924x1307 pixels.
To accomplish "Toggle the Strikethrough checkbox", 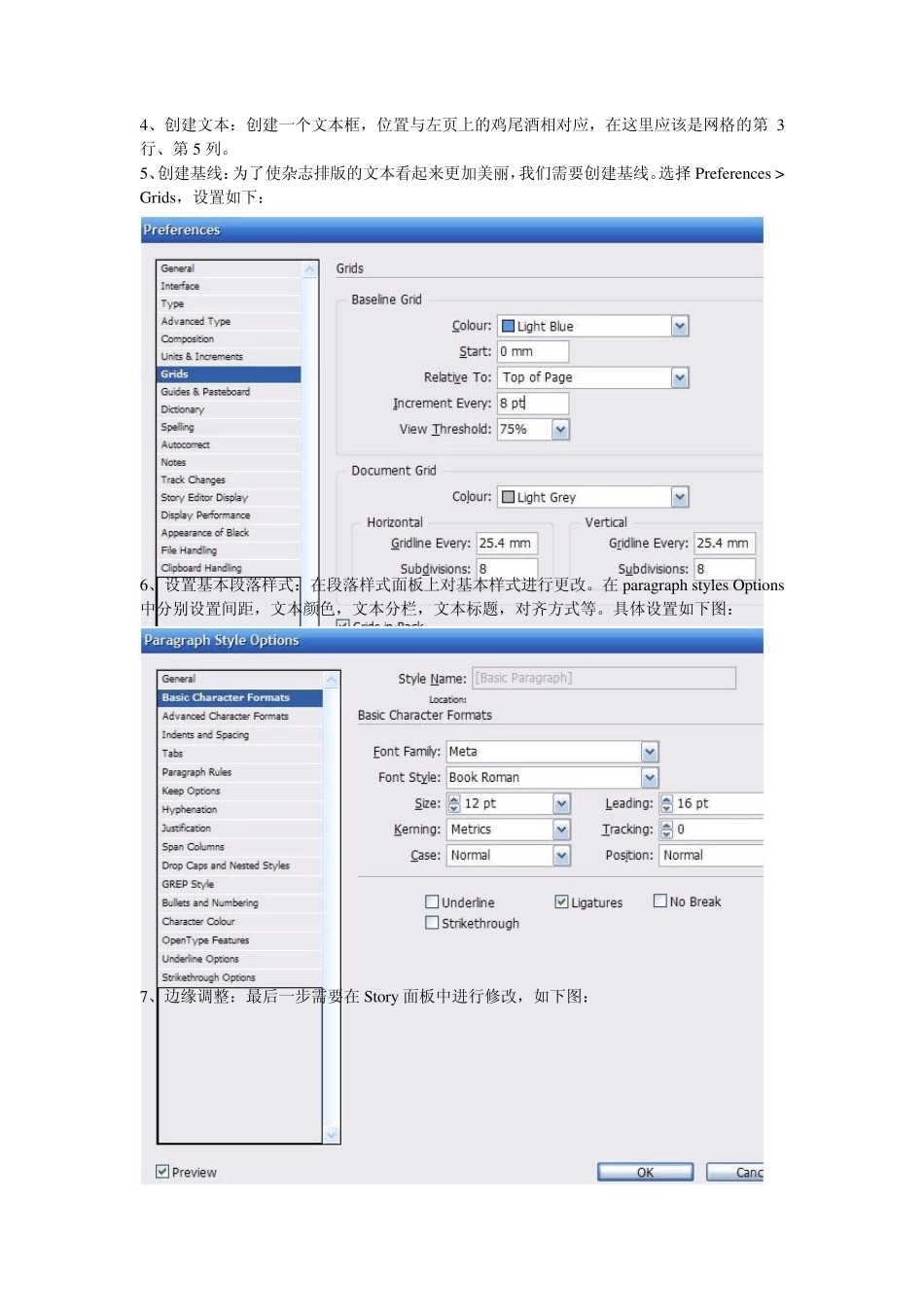I will coord(432,923).
